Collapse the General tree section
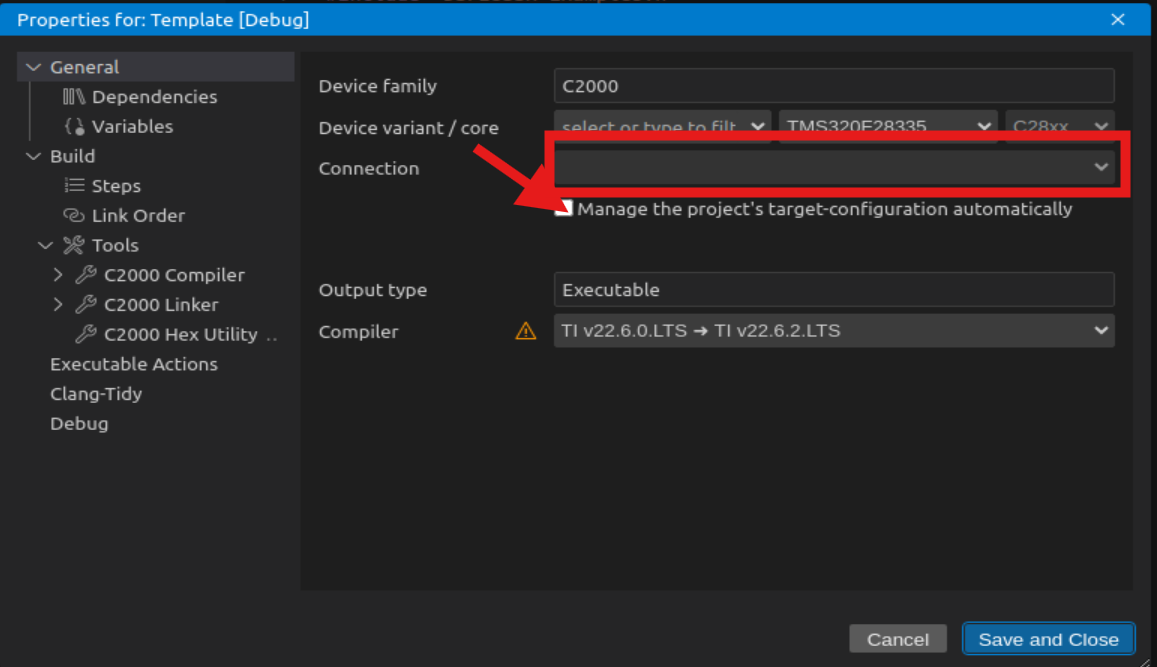 [33, 67]
